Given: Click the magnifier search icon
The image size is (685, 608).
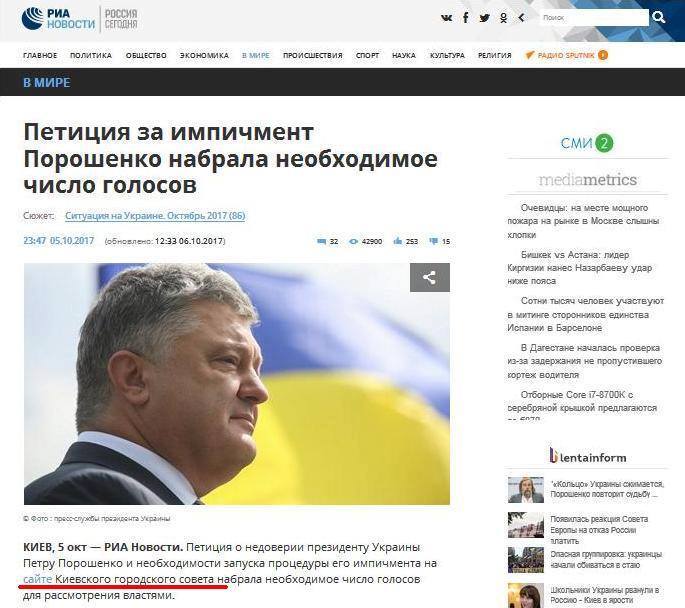Looking at the screenshot, I should (x=658, y=17).
